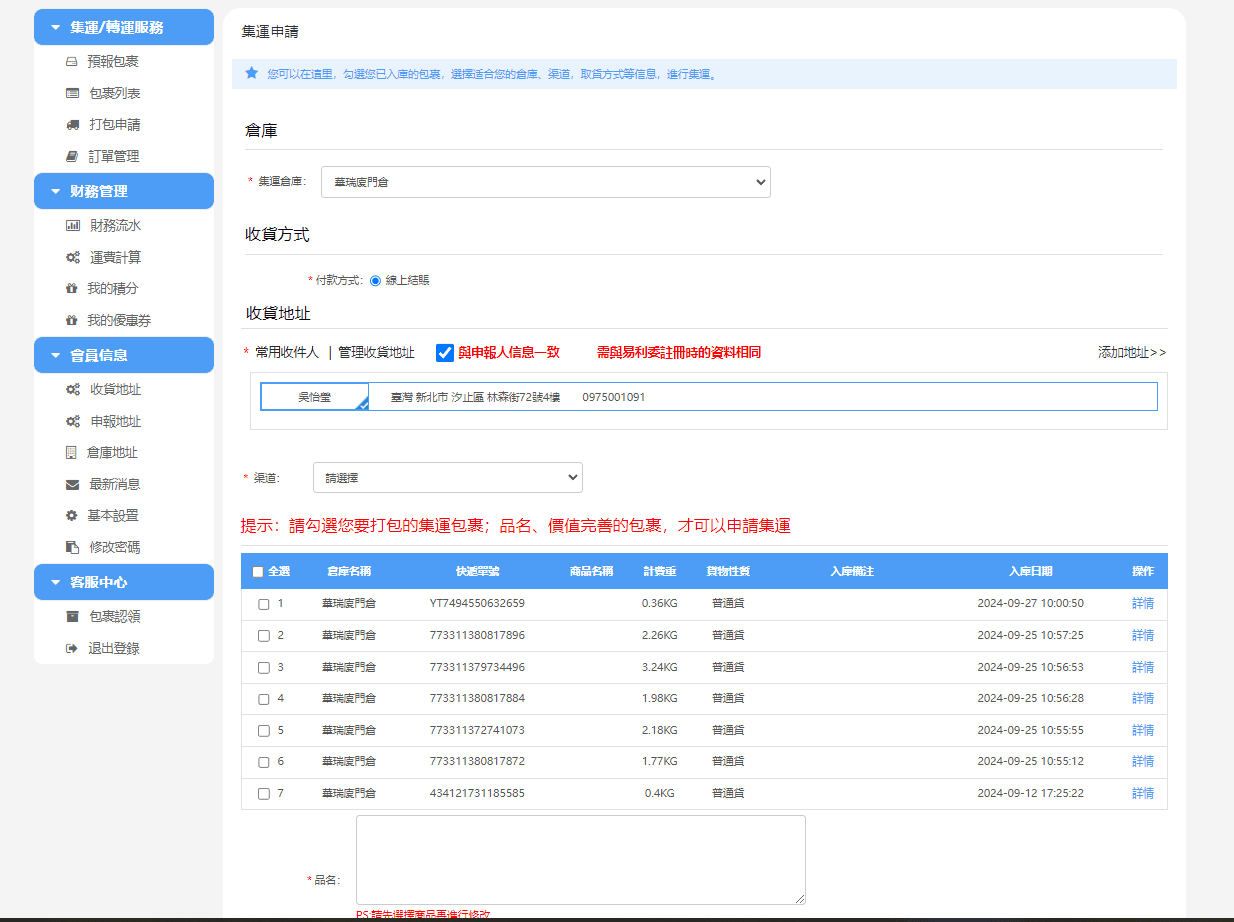This screenshot has height=922, width=1234.
Task: Click tracking number 773311380817884
Action: (x=477, y=699)
